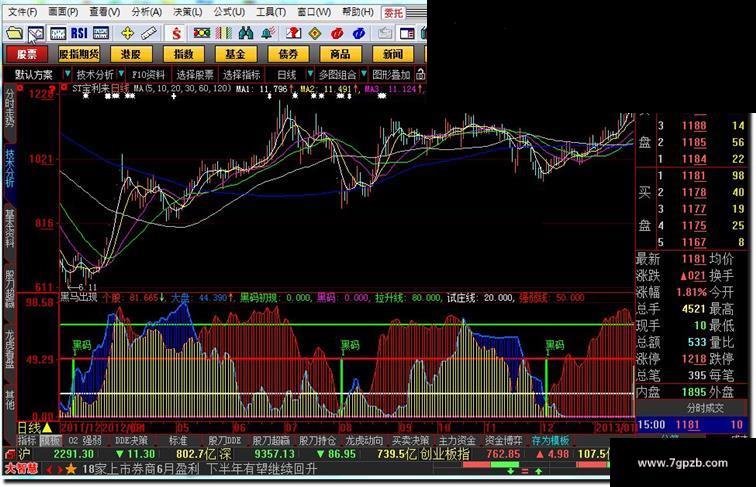The width and height of the screenshot is (756, 487).
Task: Open the 文件(F) menu
Action: point(22,12)
